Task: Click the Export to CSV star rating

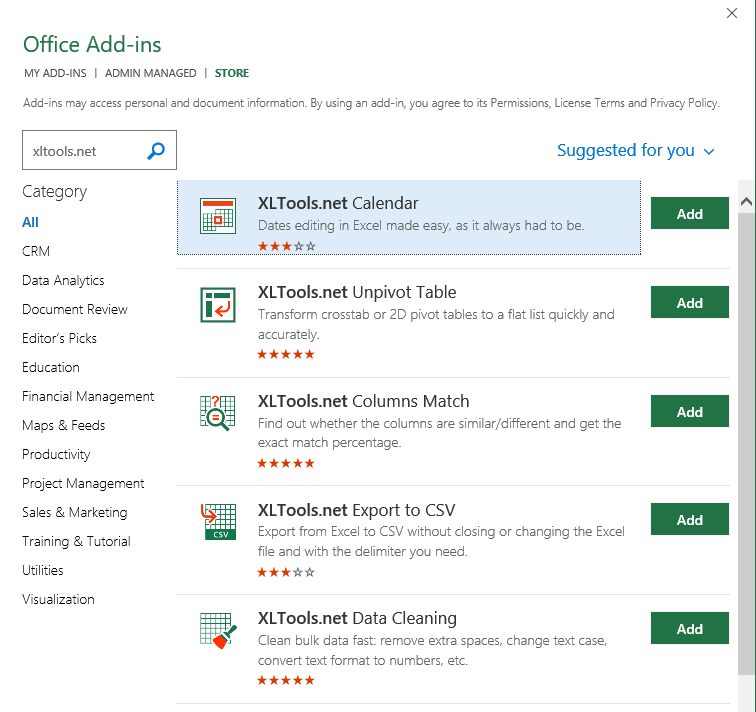Action: (x=286, y=572)
